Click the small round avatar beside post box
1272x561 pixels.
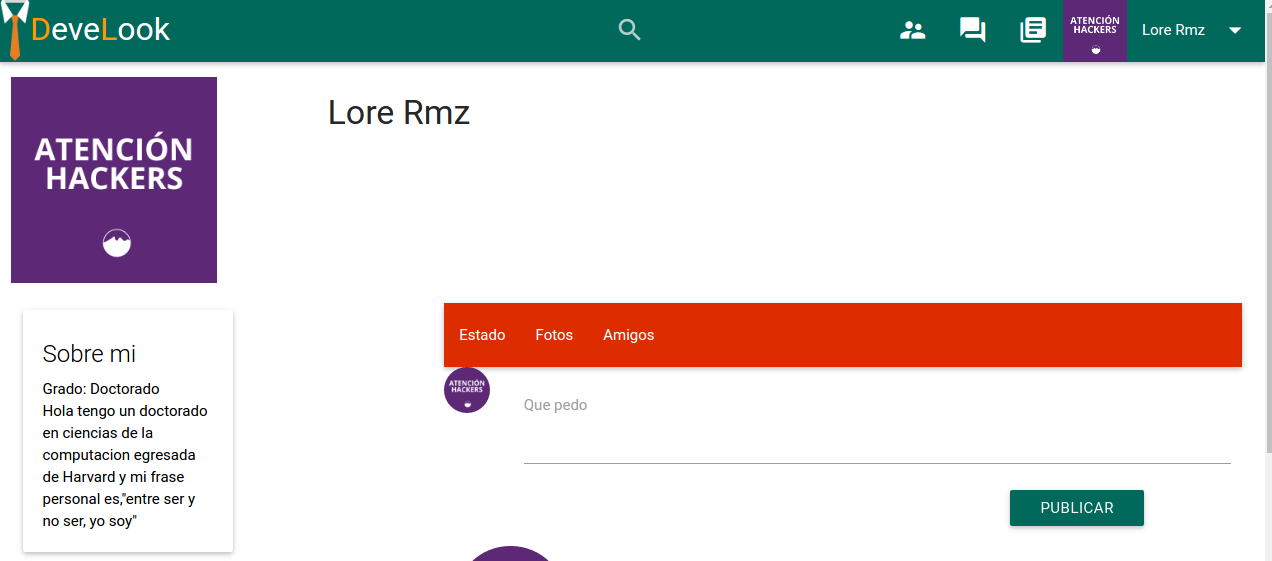pos(467,390)
